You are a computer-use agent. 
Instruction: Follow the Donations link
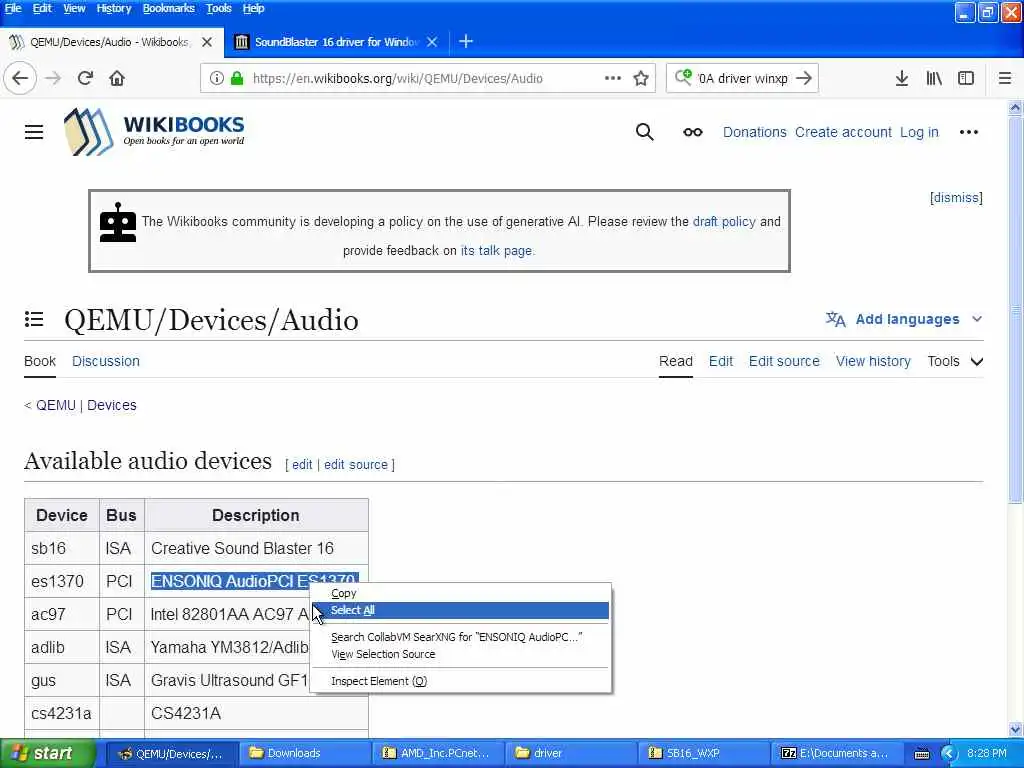pyautogui.click(x=754, y=132)
